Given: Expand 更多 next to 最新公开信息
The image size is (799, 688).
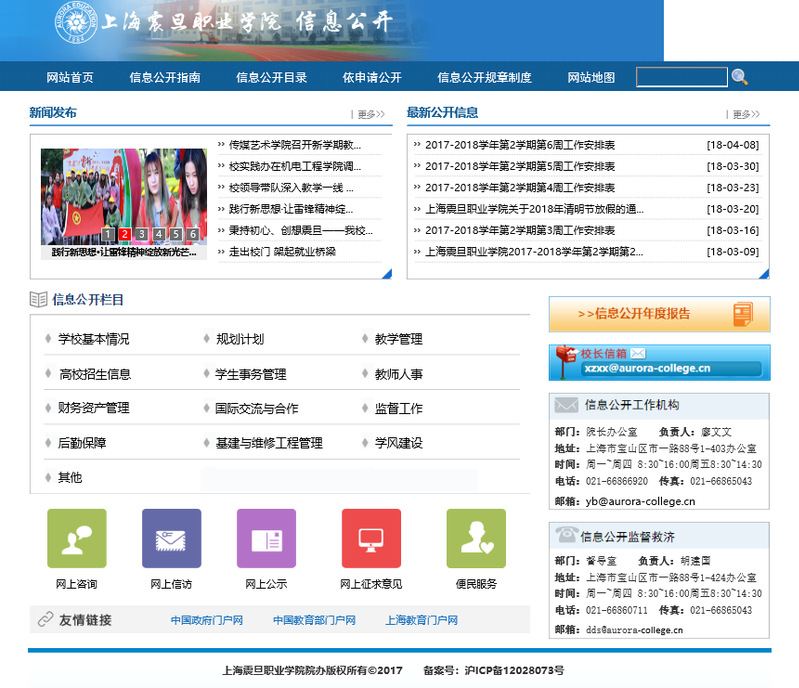Looking at the screenshot, I should pos(746,114).
